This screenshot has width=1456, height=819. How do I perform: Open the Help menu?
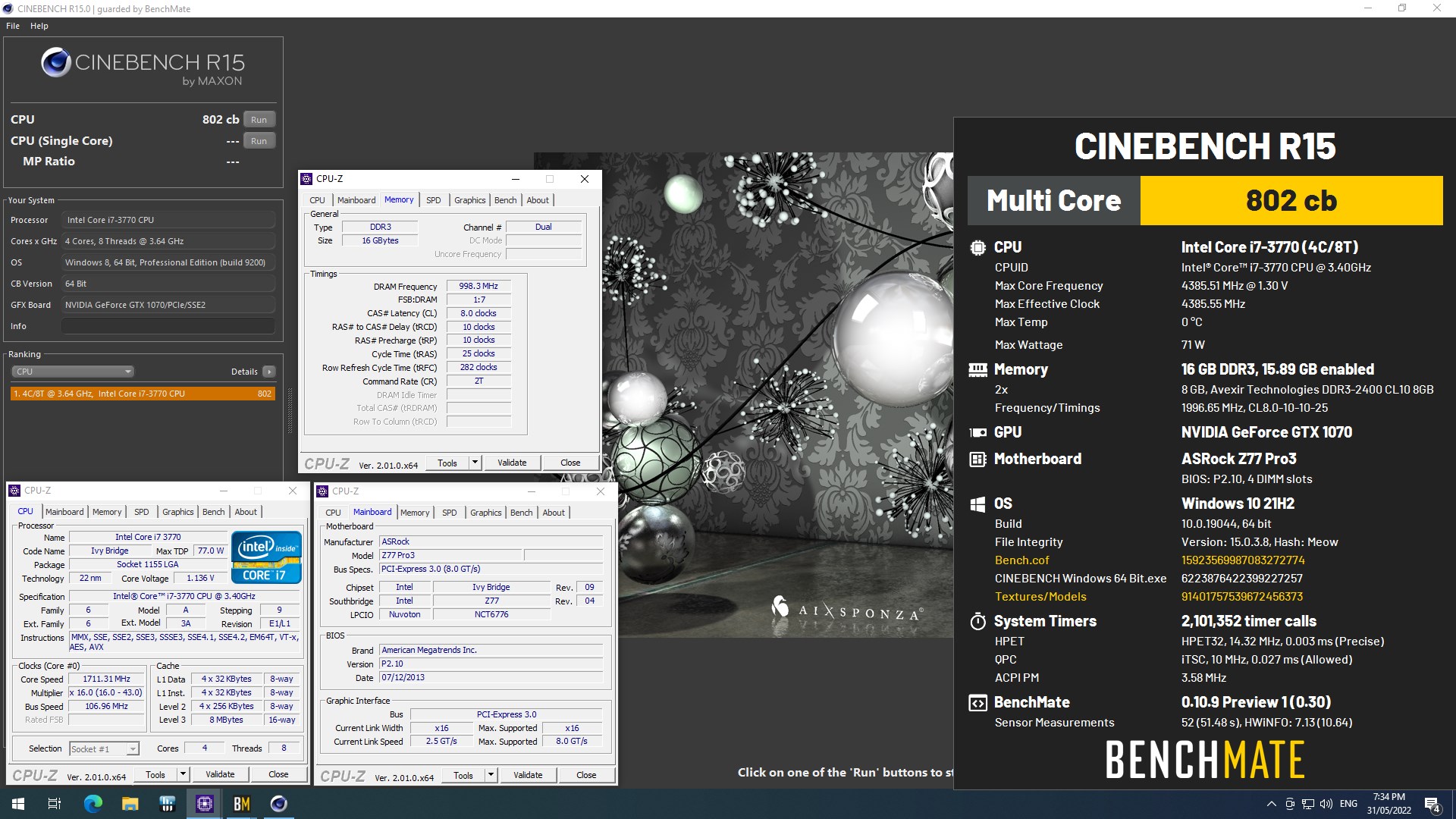tap(39, 26)
